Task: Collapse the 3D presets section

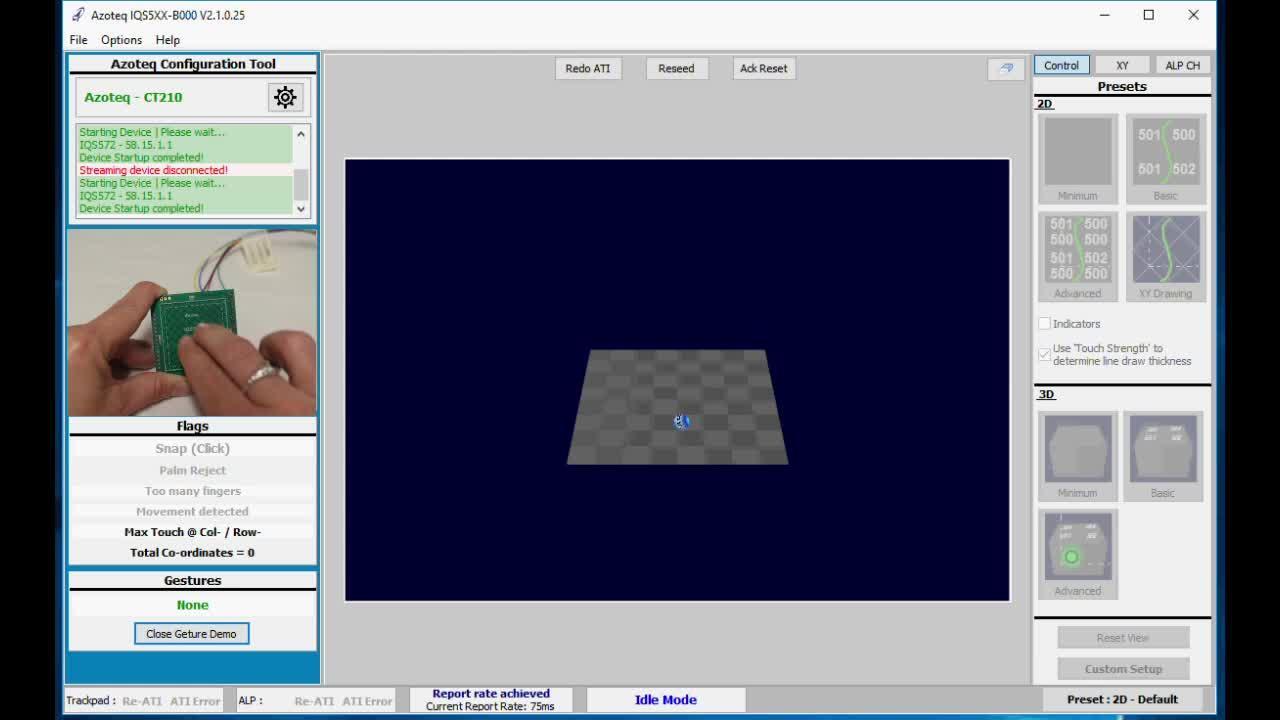Action: click(1045, 394)
